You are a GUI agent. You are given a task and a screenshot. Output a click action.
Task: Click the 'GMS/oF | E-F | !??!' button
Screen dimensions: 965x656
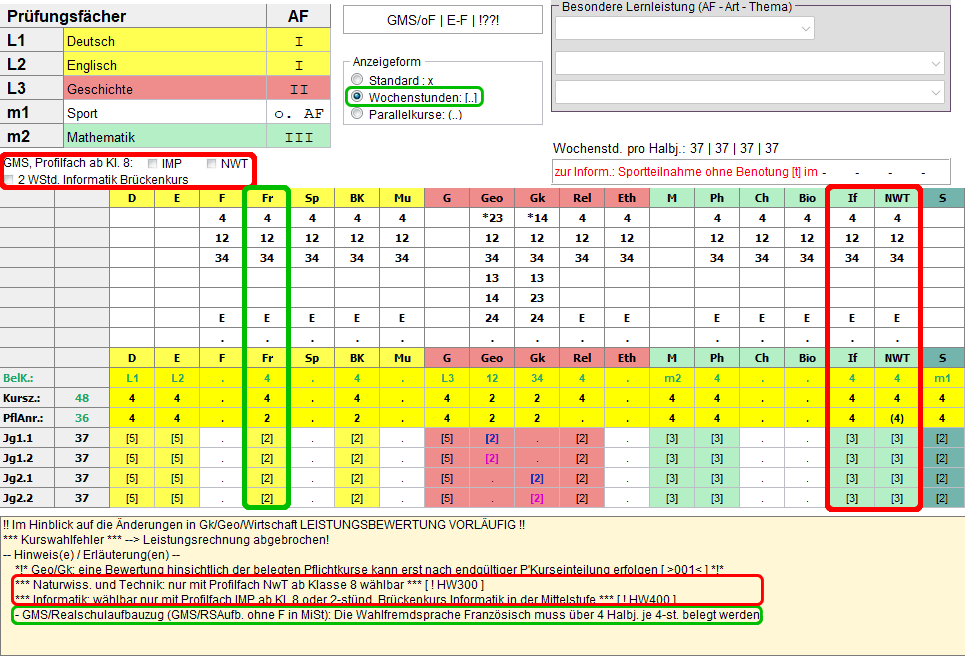[x=429, y=20]
